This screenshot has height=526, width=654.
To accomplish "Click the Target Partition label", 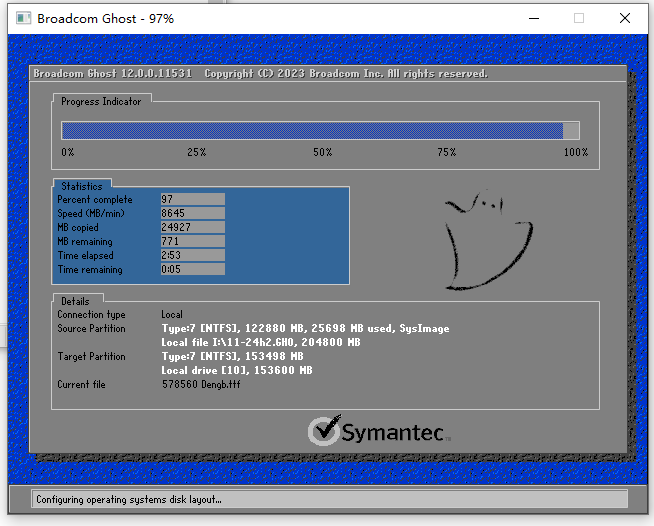I will tap(91, 356).
